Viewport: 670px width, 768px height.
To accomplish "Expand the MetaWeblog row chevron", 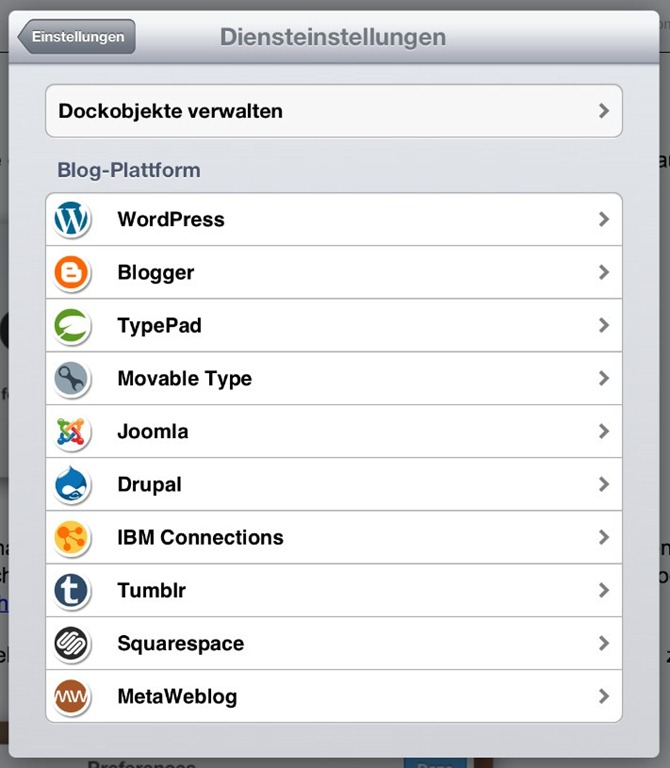I will tap(603, 696).
